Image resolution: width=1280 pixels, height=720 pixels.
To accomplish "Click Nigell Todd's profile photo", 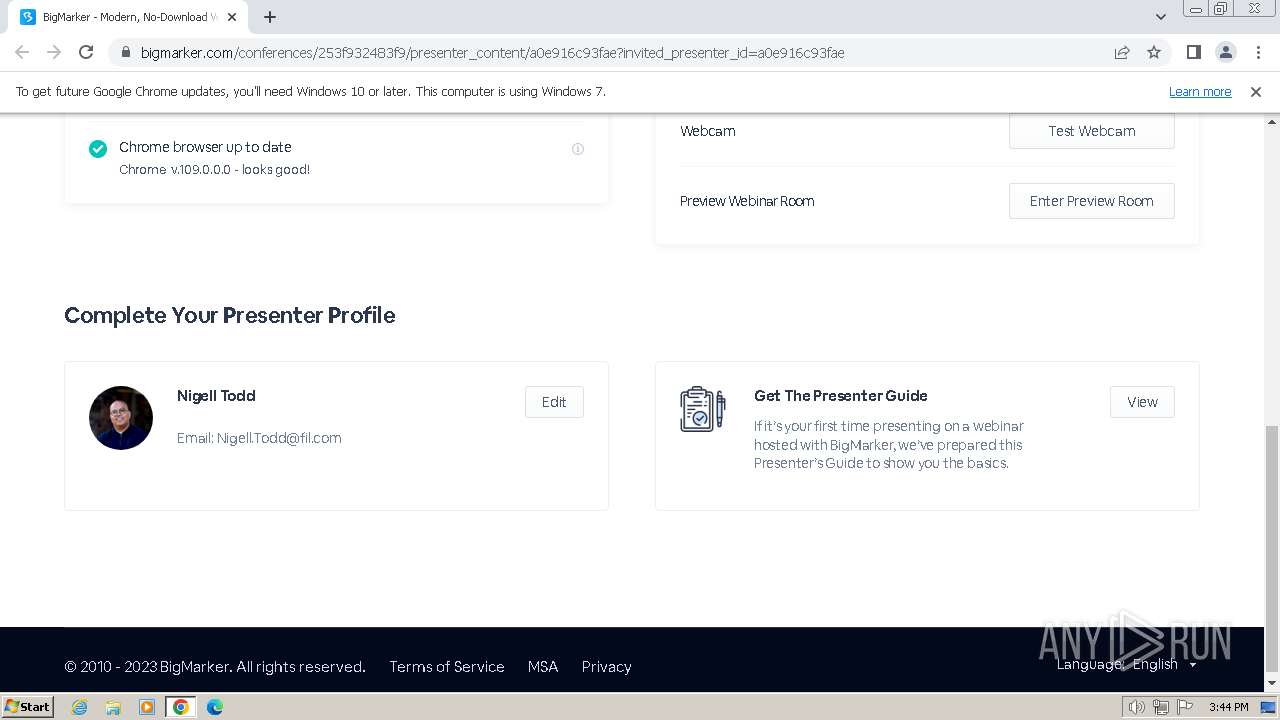I will click(121, 418).
